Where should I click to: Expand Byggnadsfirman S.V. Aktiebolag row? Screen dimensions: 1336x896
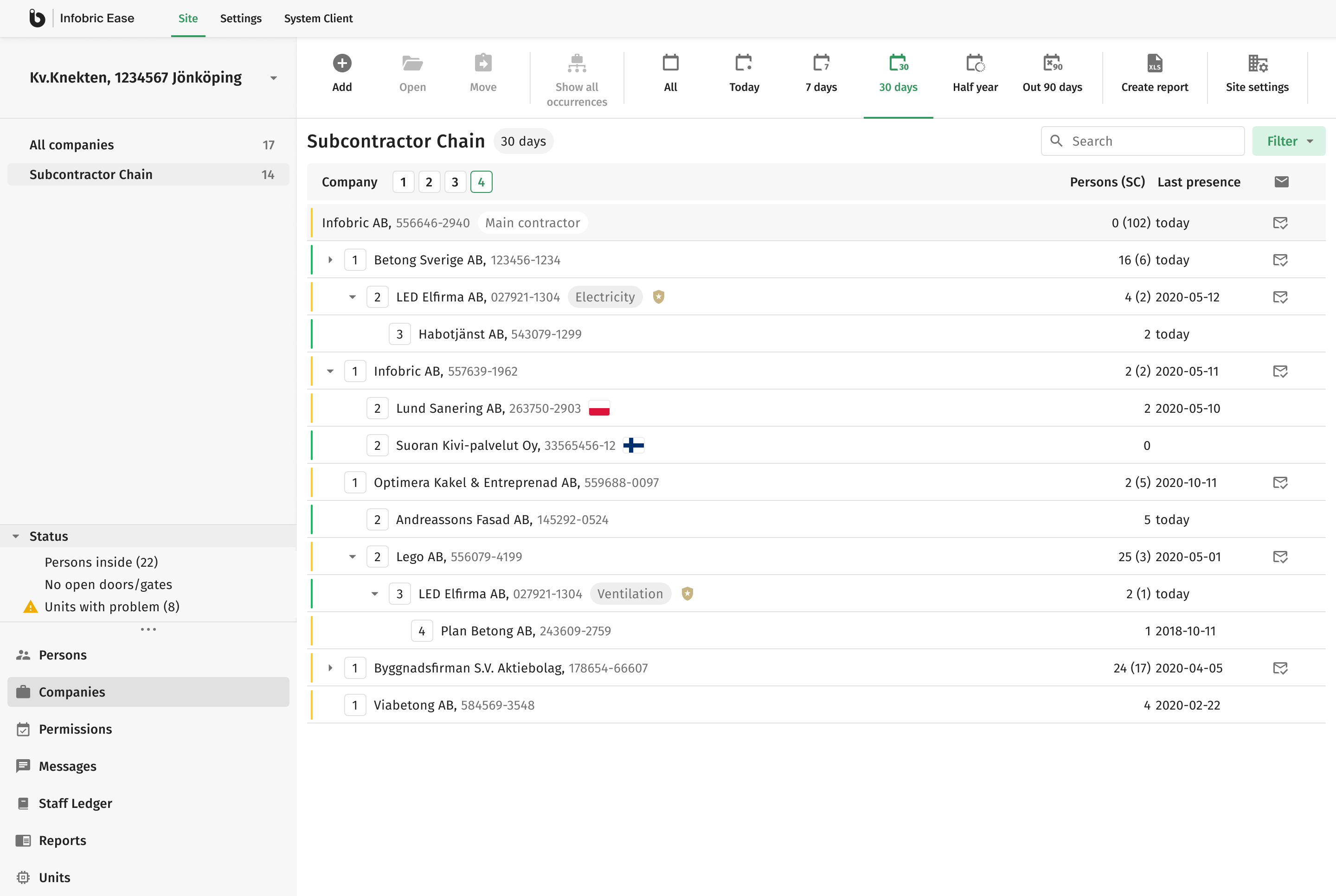coord(330,668)
